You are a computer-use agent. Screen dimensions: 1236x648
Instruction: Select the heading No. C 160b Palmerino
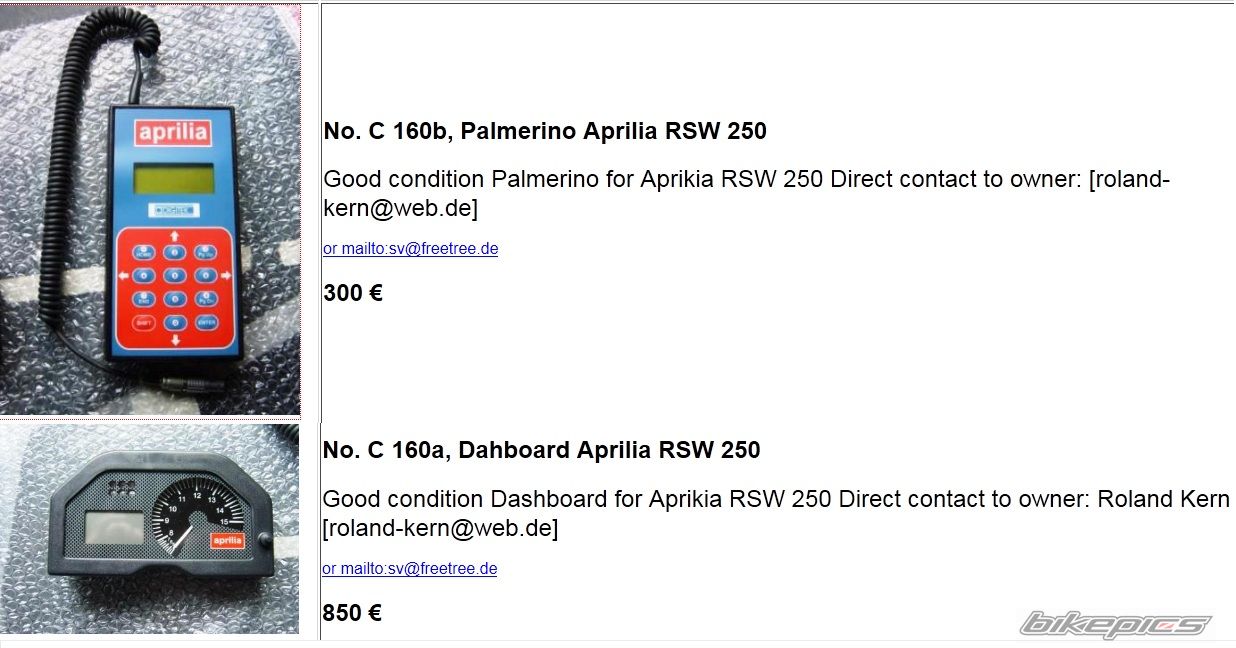pos(545,131)
